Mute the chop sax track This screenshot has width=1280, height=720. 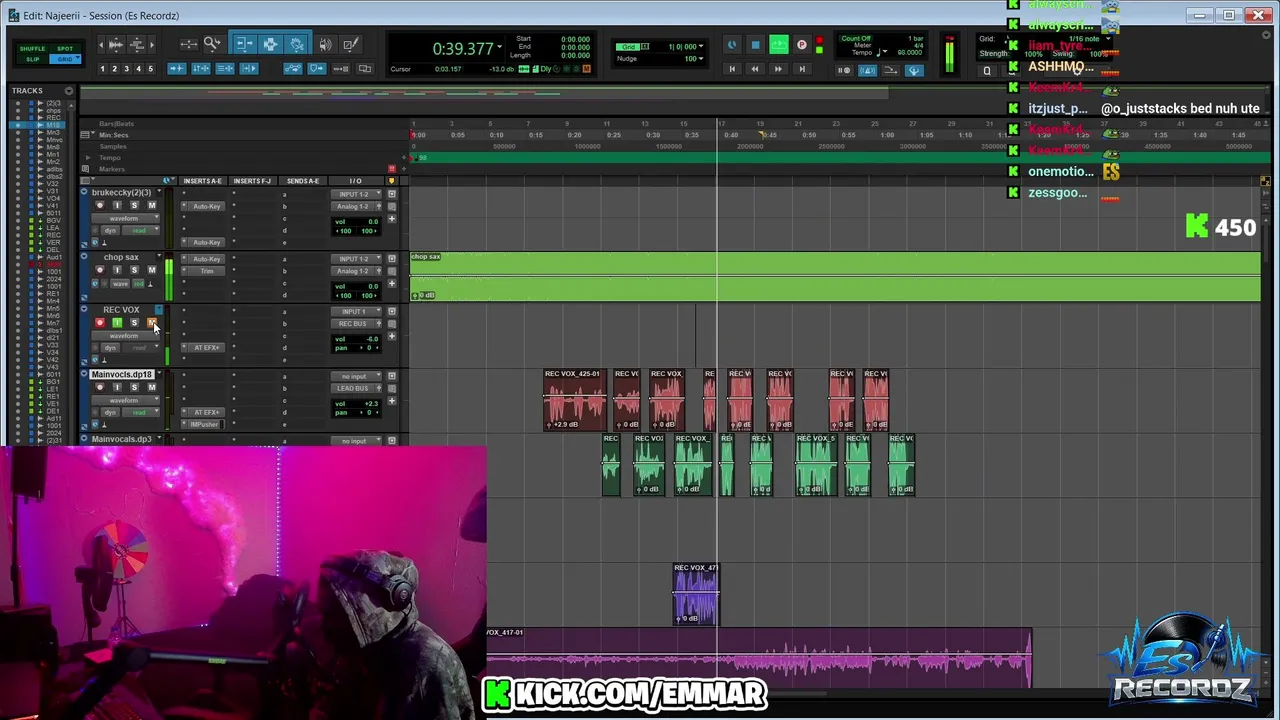pyautogui.click(x=151, y=270)
